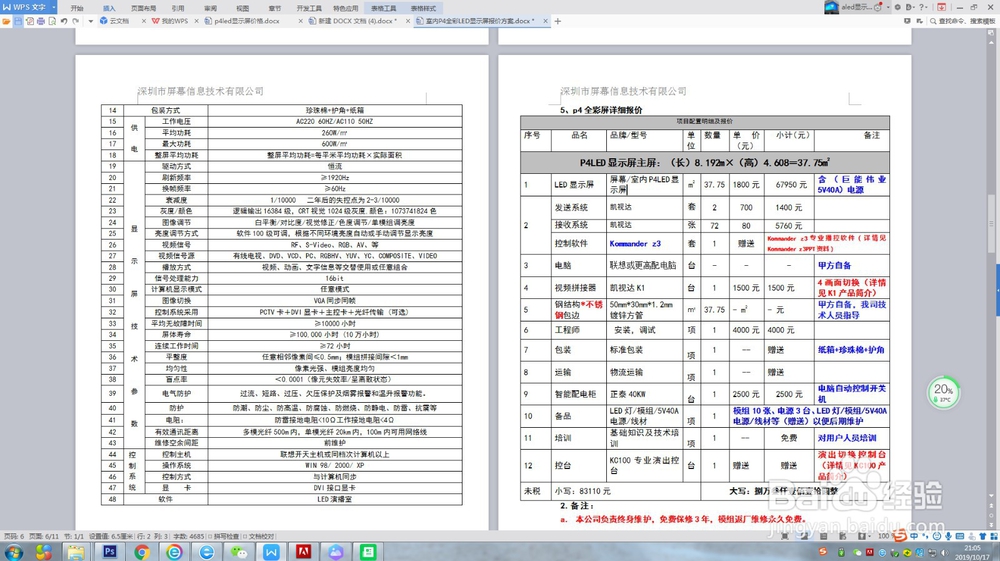Close the 云文档 tab
The height and width of the screenshot is (561, 1000).
point(143,21)
